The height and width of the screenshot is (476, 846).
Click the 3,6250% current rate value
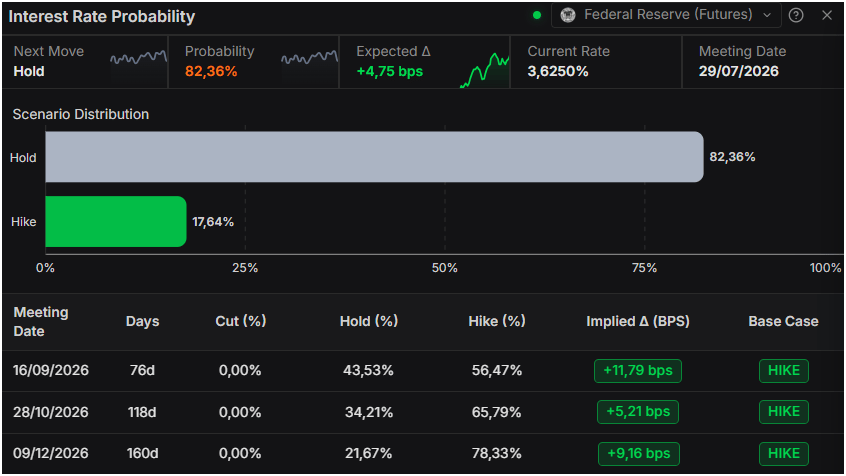pyautogui.click(x=558, y=71)
